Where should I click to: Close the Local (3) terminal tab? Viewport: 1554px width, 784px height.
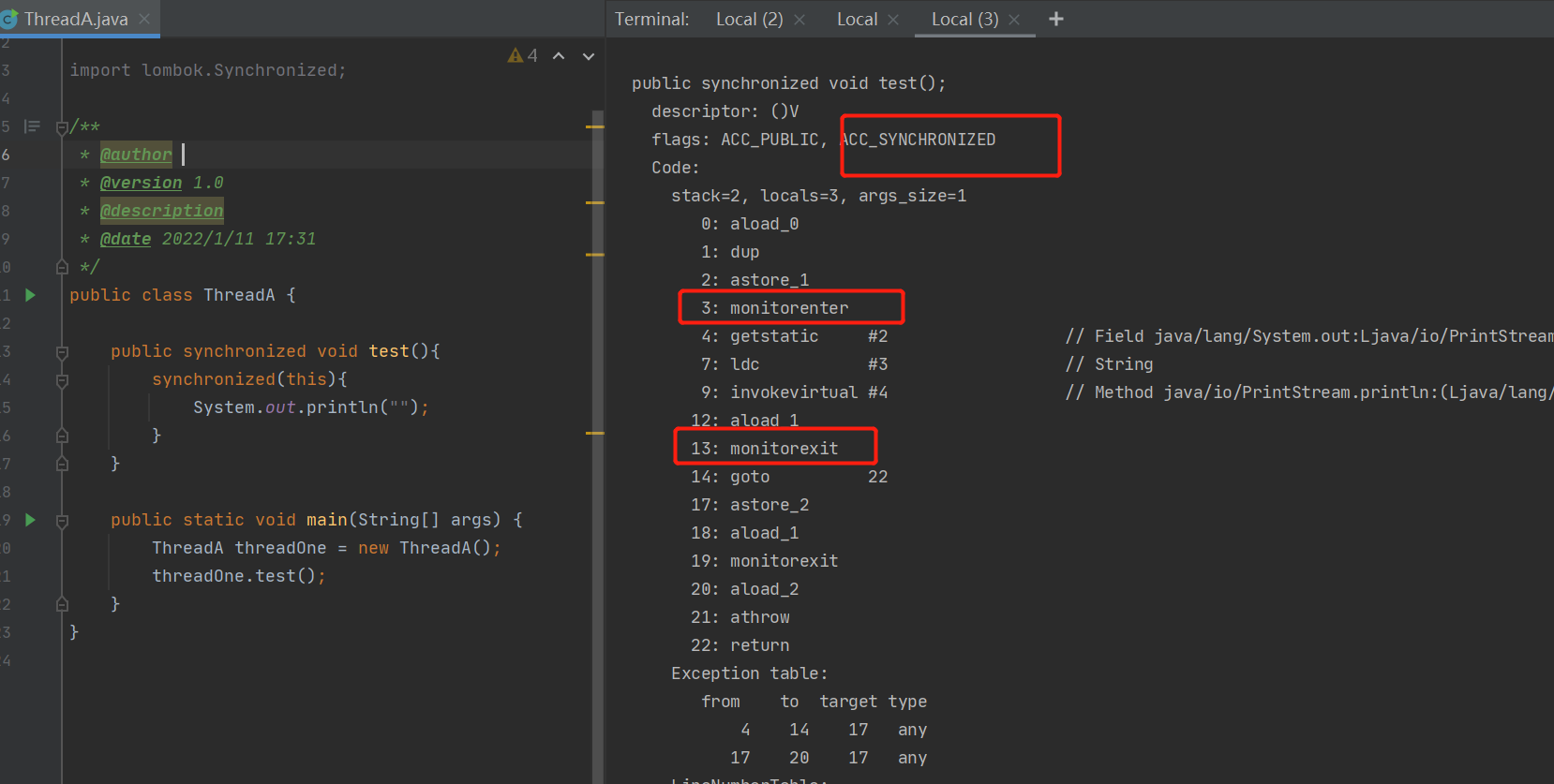click(x=1014, y=20)
